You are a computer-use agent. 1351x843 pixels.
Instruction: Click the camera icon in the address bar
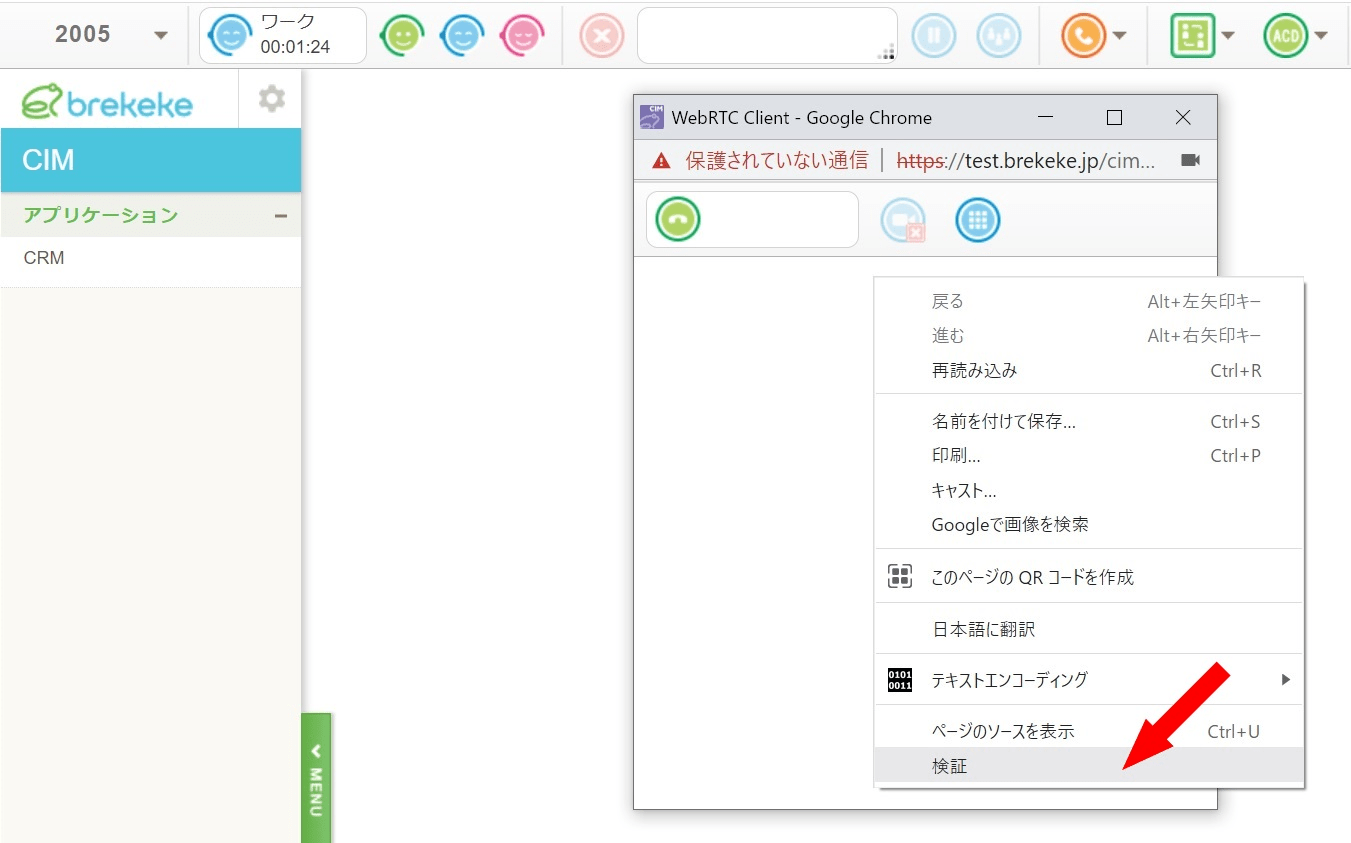tap(1189, 159)
